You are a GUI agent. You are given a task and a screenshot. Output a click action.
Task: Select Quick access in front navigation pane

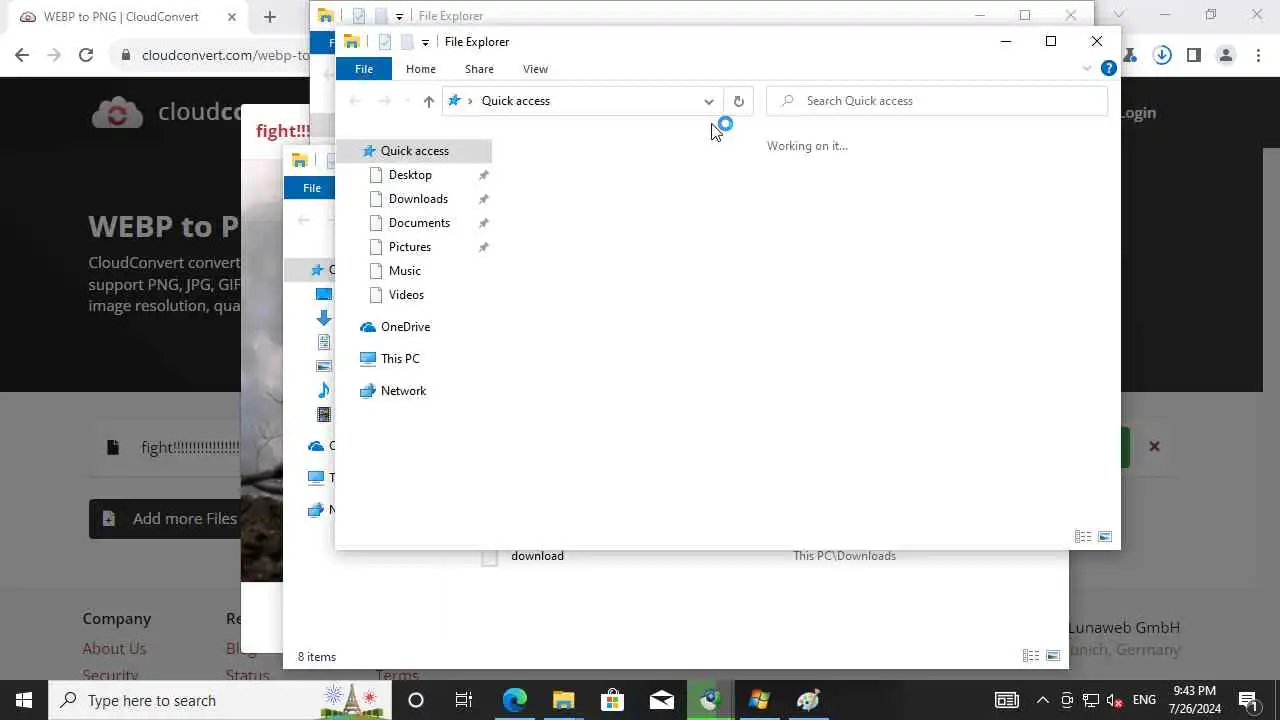[x=414, y=151]
